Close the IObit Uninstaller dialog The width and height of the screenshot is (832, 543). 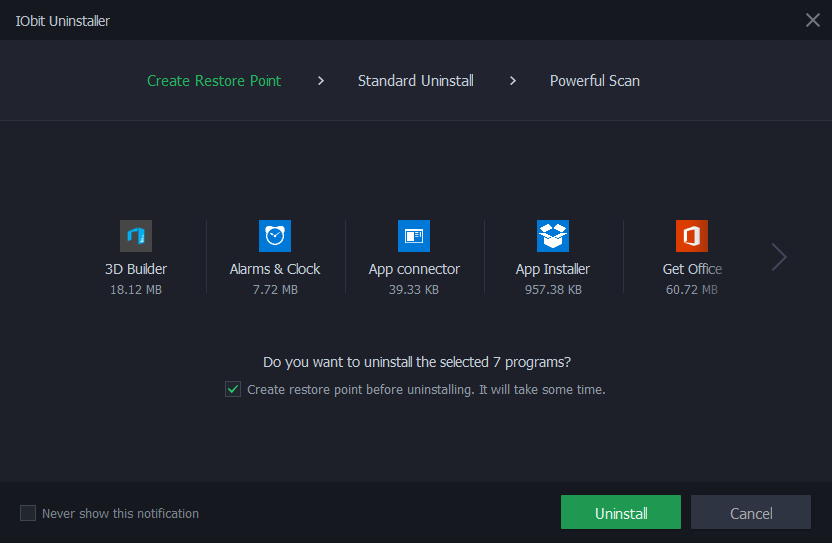tap(812, 20)
